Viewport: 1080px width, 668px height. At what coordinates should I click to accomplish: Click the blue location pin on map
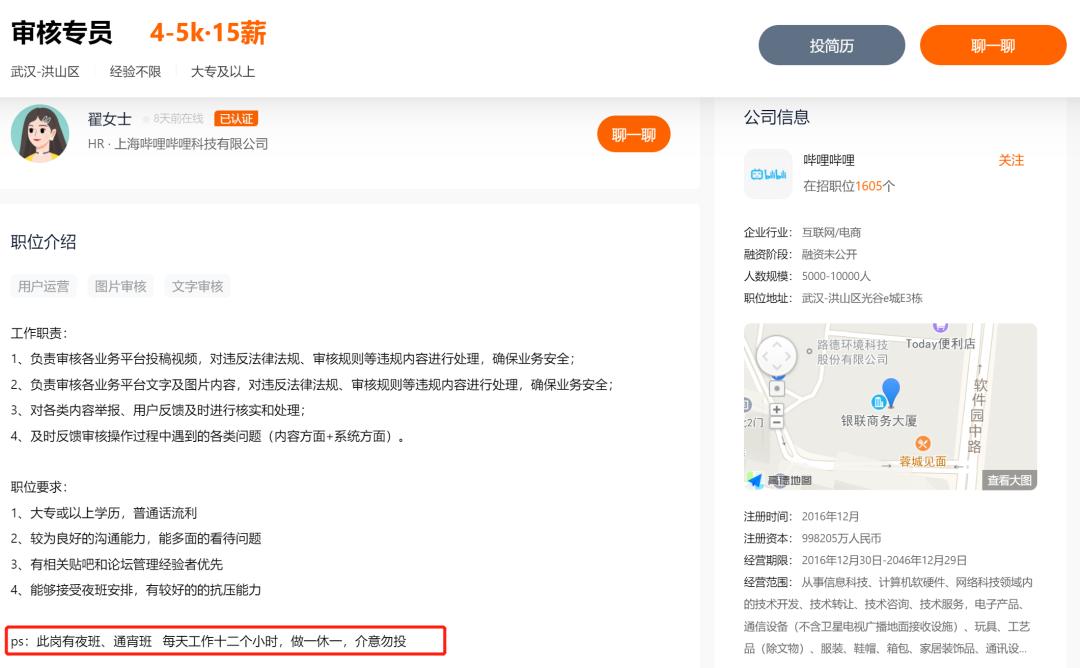(891, 392)
